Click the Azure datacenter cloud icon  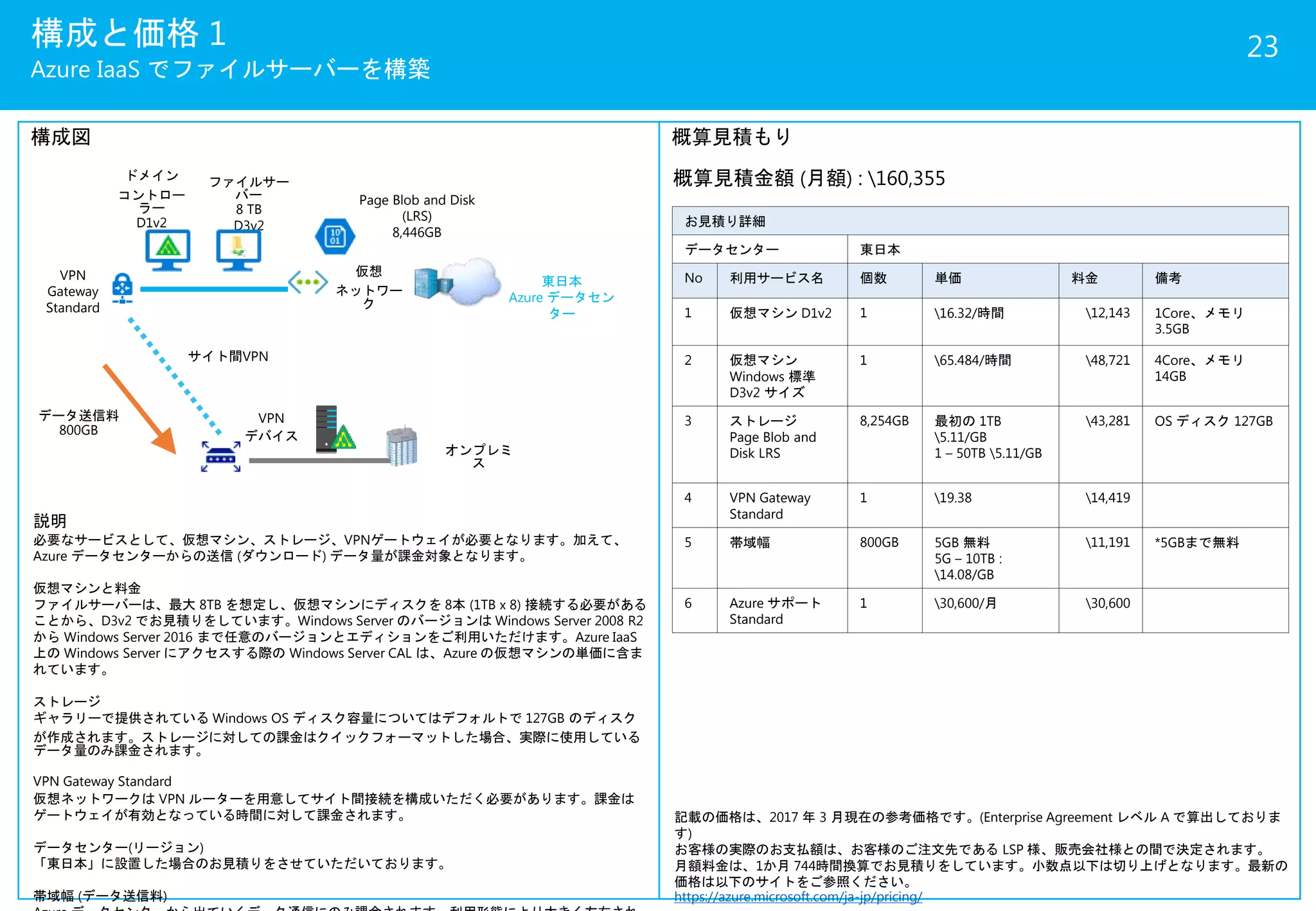coord(458,282)
